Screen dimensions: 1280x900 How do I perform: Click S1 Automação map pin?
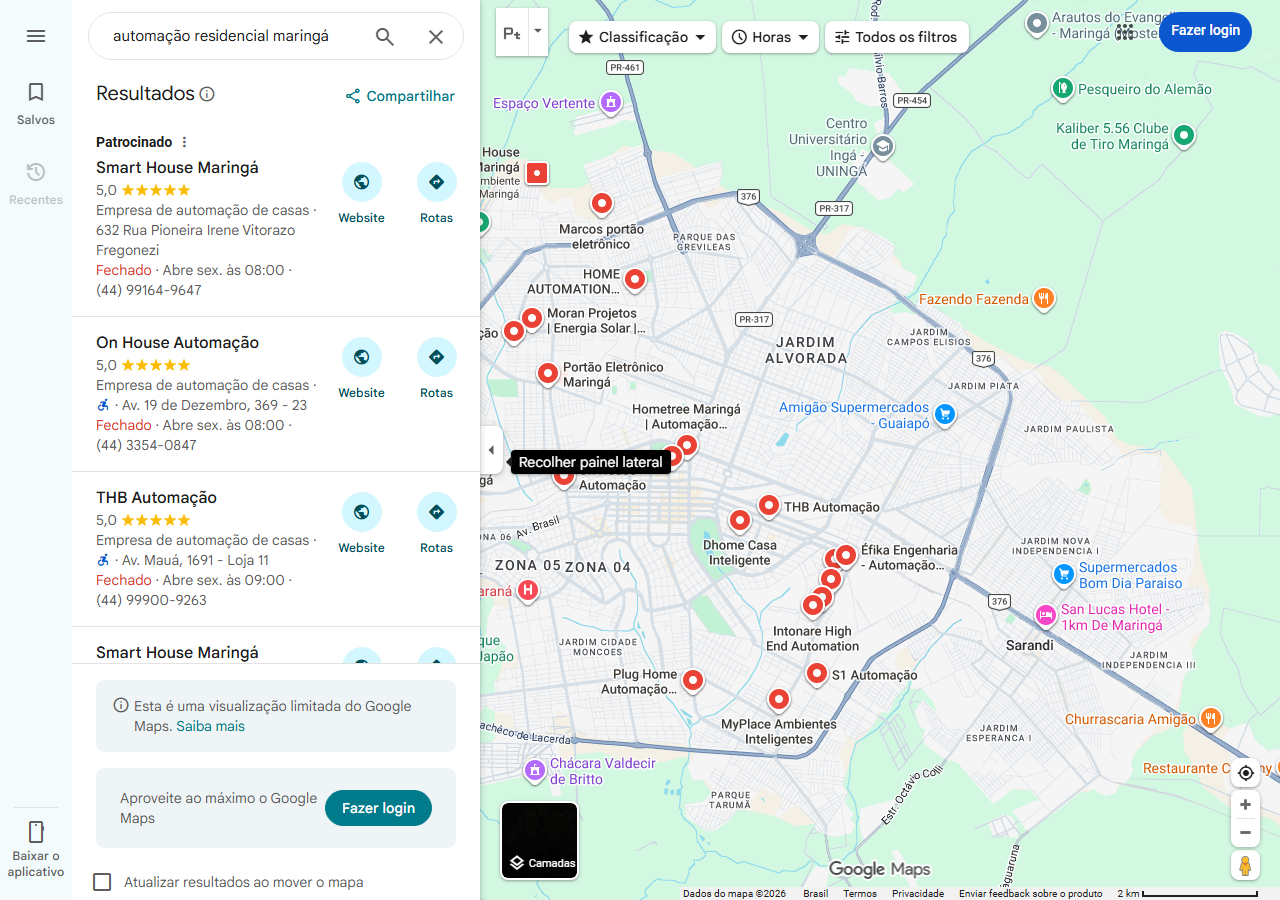(x=817, y=673)
